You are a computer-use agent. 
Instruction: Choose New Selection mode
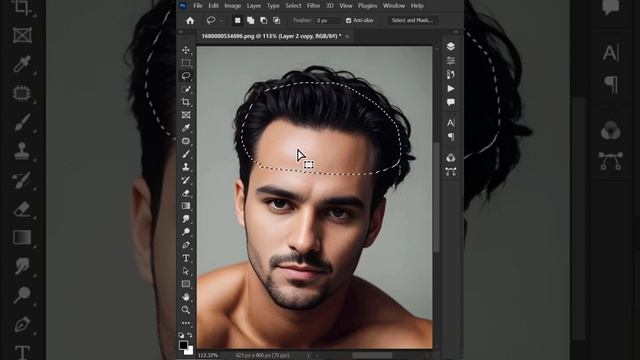pyautogui.click(x=237, y=20)
